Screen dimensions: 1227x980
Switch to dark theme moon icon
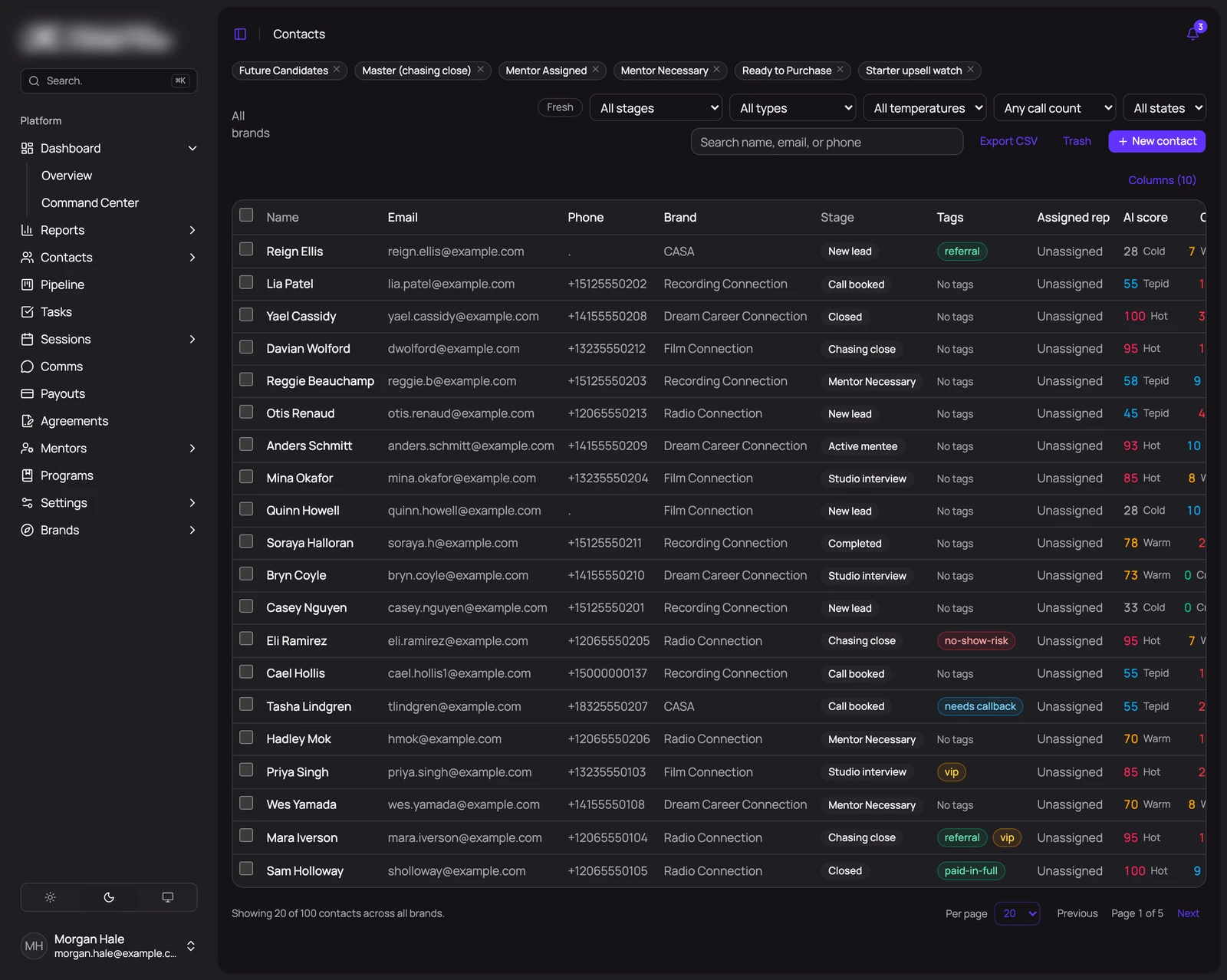tap(109, 897)
